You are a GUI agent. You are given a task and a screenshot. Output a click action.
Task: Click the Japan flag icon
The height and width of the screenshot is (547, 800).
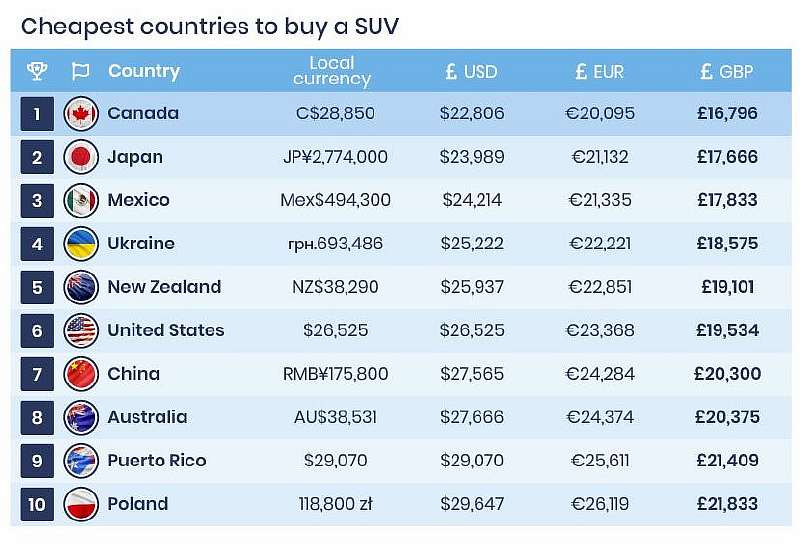80,157
